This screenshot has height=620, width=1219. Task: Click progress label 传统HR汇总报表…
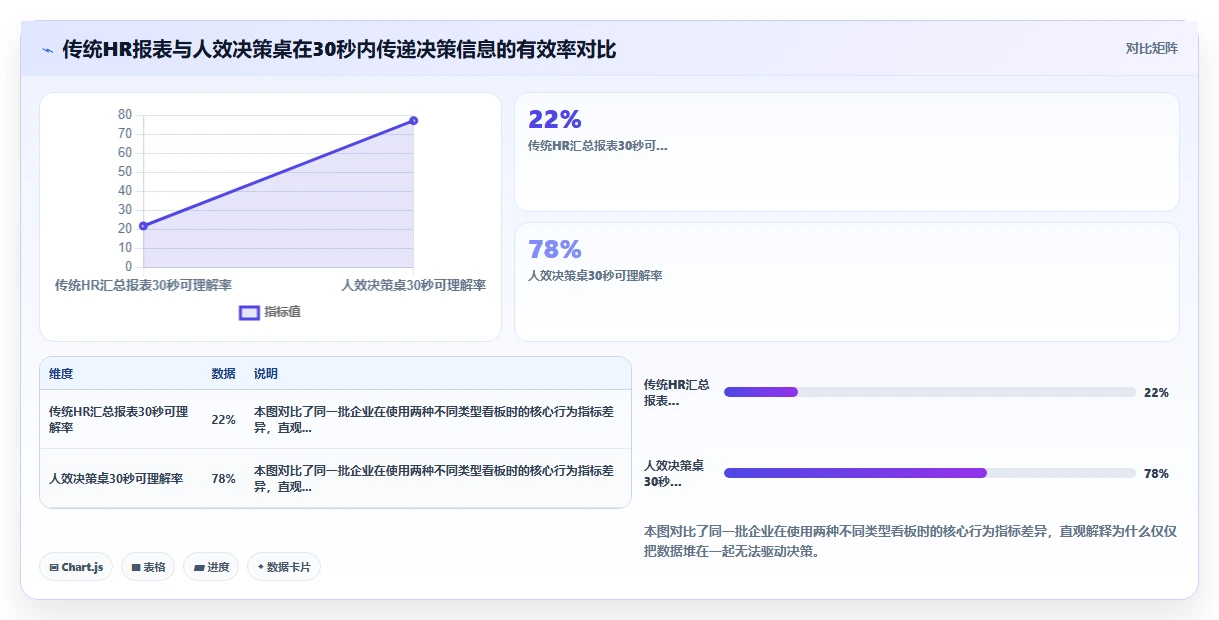coord(677,393)
